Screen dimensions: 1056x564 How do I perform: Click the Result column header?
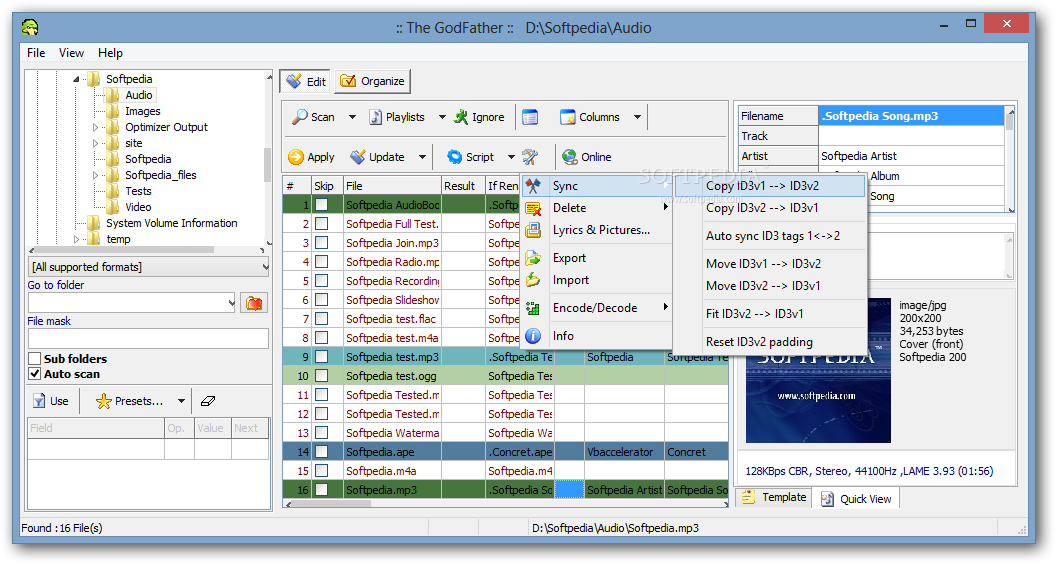[x=463, y=186]
